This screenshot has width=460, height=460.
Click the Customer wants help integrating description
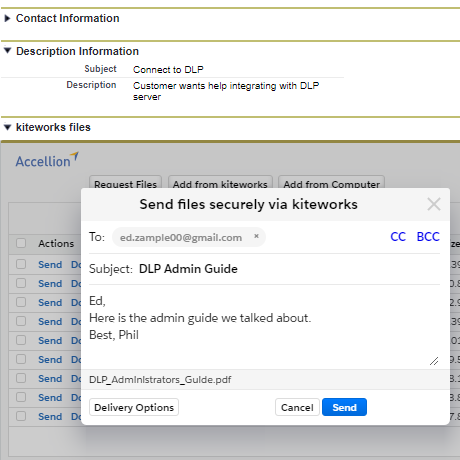226,91
